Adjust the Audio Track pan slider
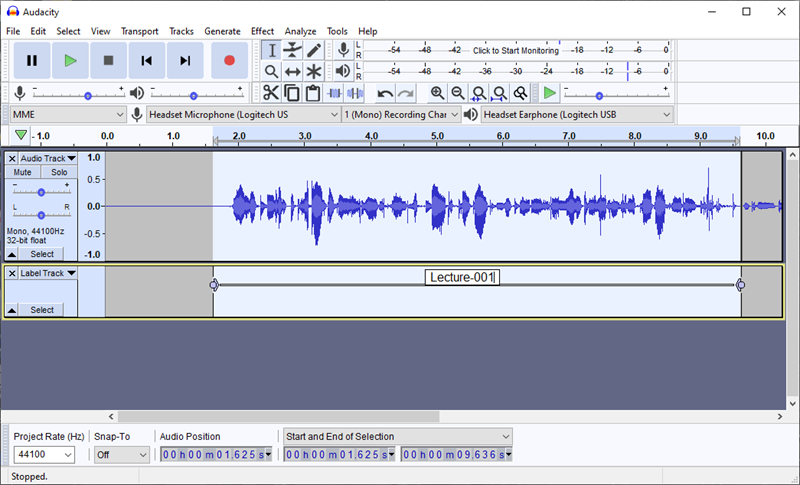This screenshot has width=800, height=485. click(x=41, y=215)
